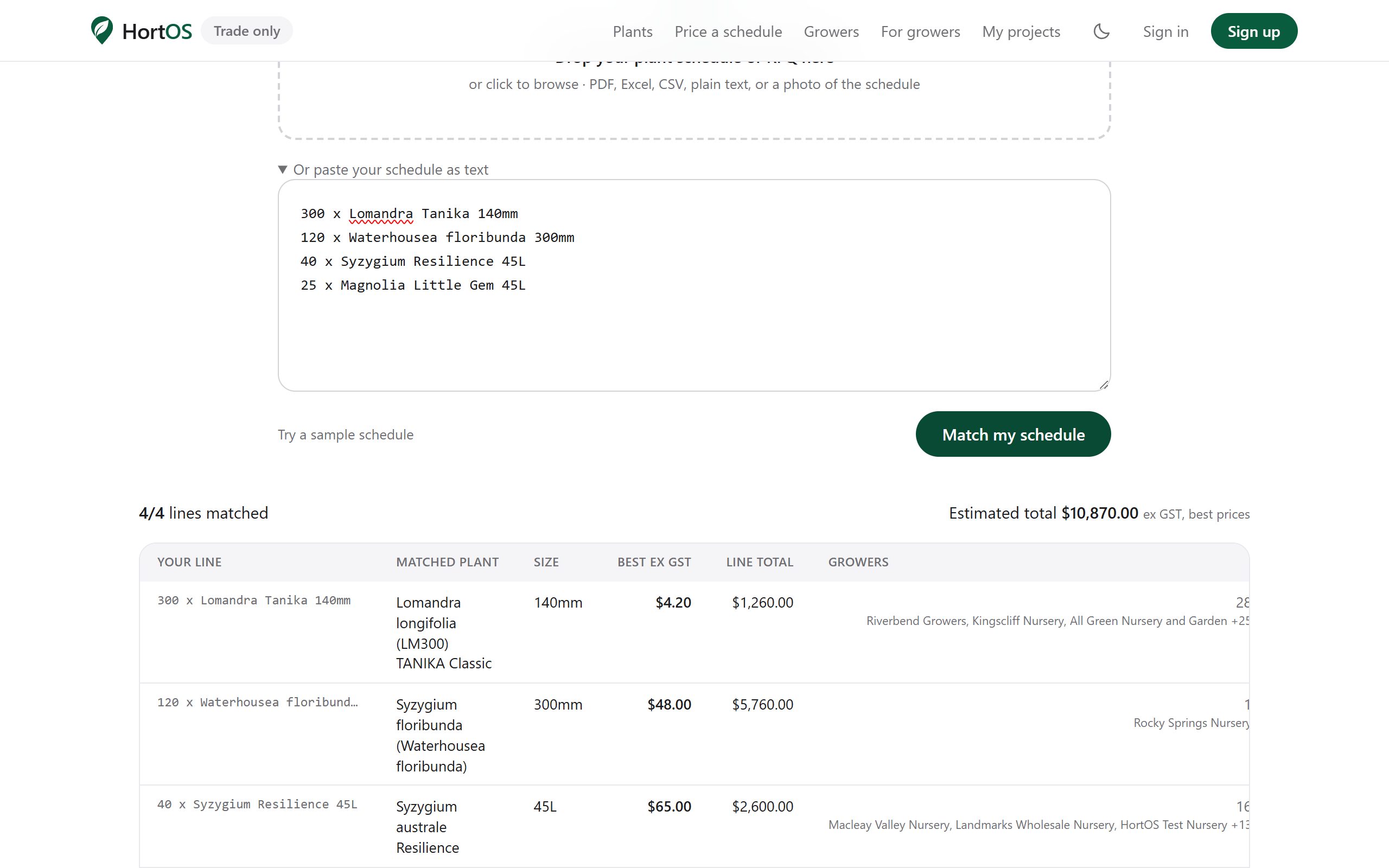Click the '4/4 lines matched' summary
1389x868 pixels.
pos(203,513)
